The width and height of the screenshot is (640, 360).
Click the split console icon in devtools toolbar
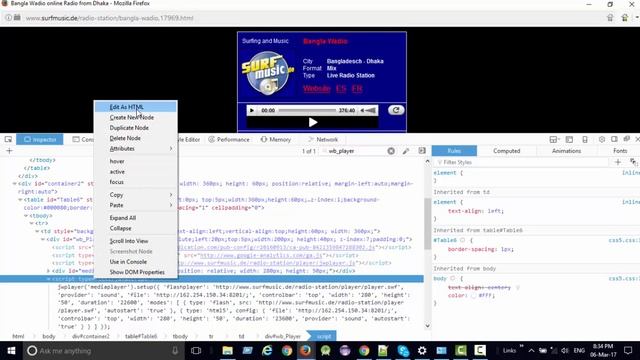[569, 140]
